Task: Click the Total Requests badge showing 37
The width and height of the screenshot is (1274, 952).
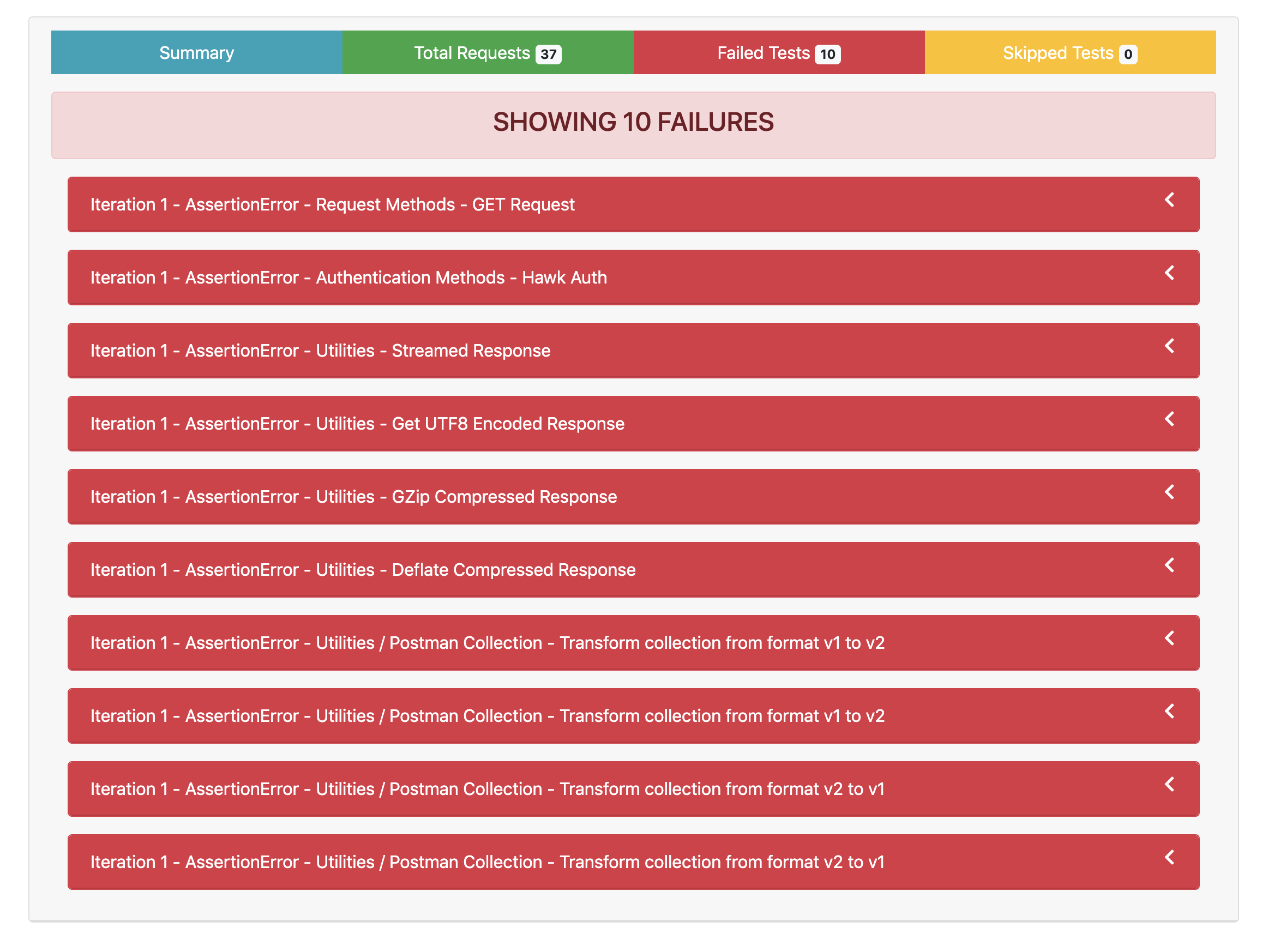Action: [x=548, y=54]
